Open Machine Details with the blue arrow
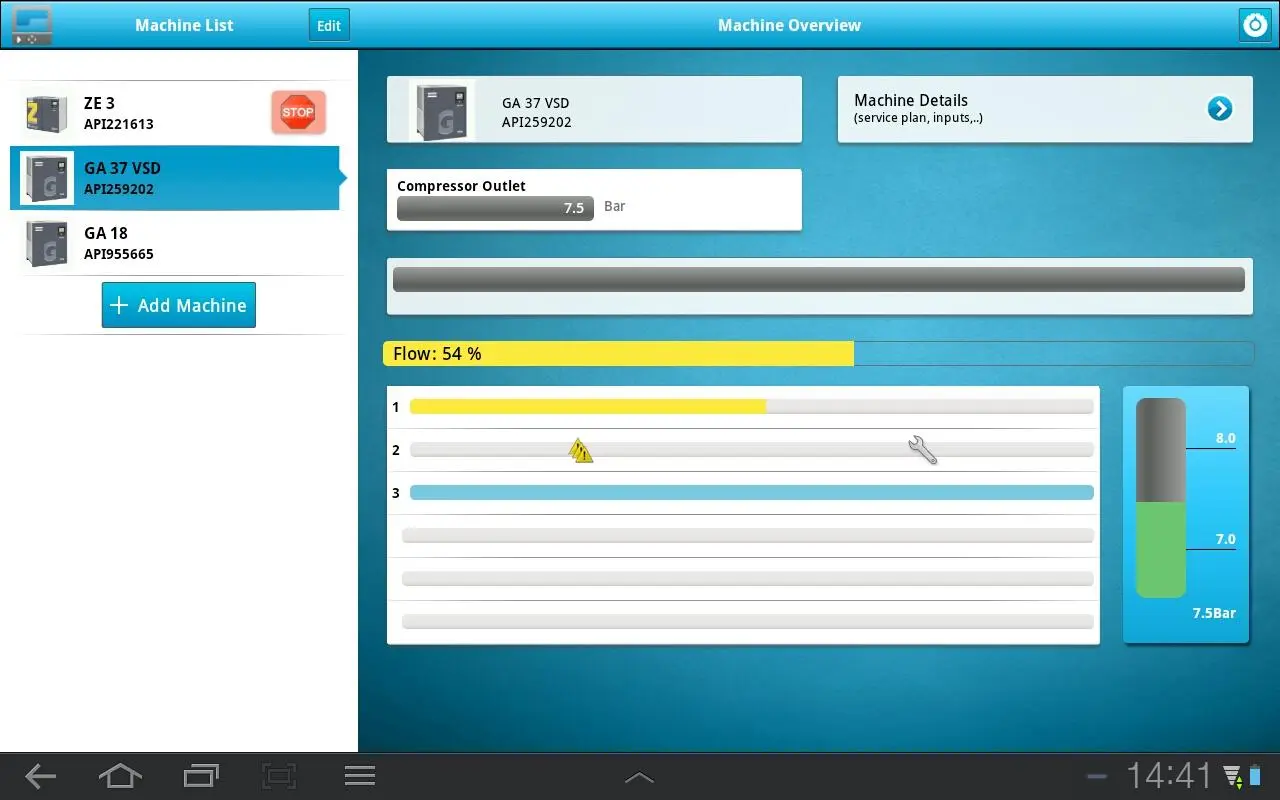The image size is (1280, 800). [x=1219, y=109]
